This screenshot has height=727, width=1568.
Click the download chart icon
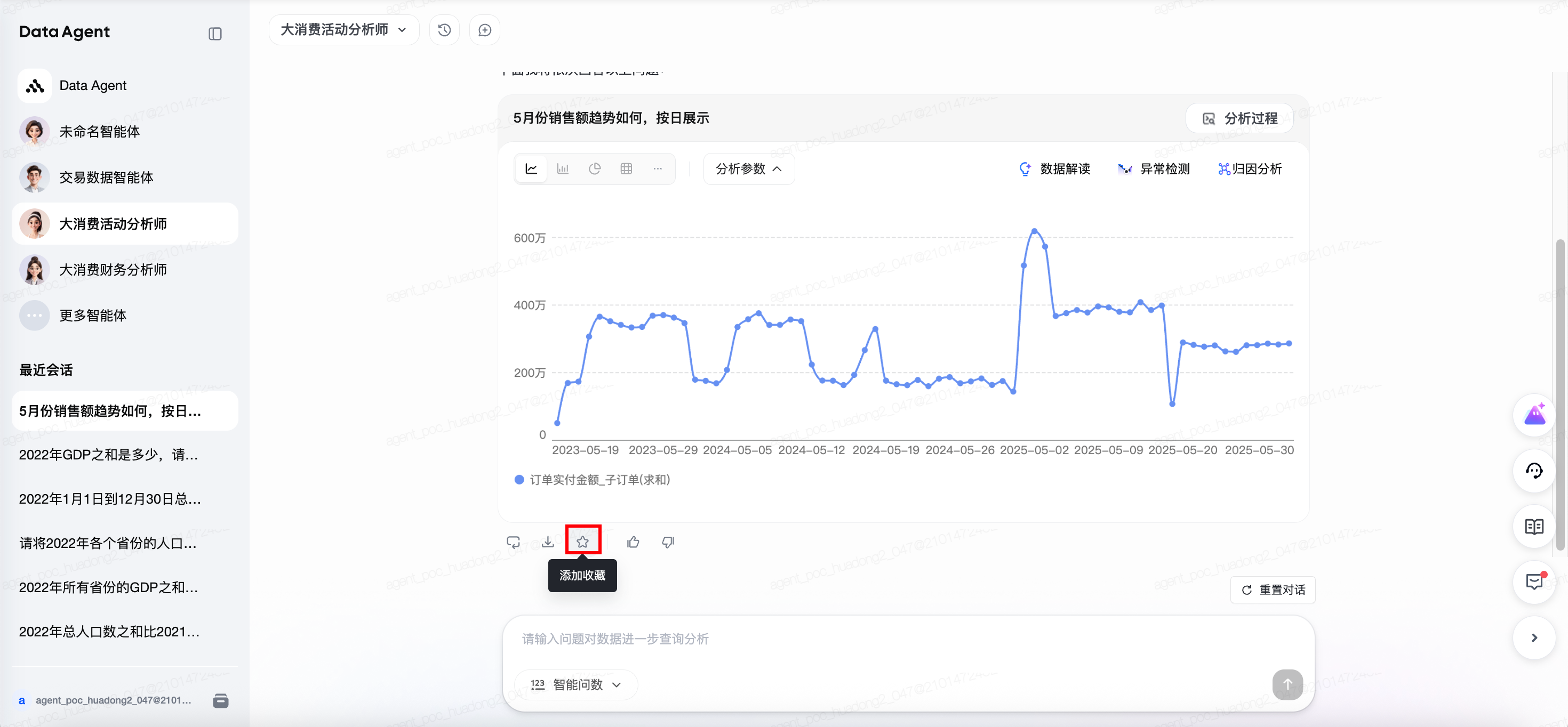pos(548,542)
